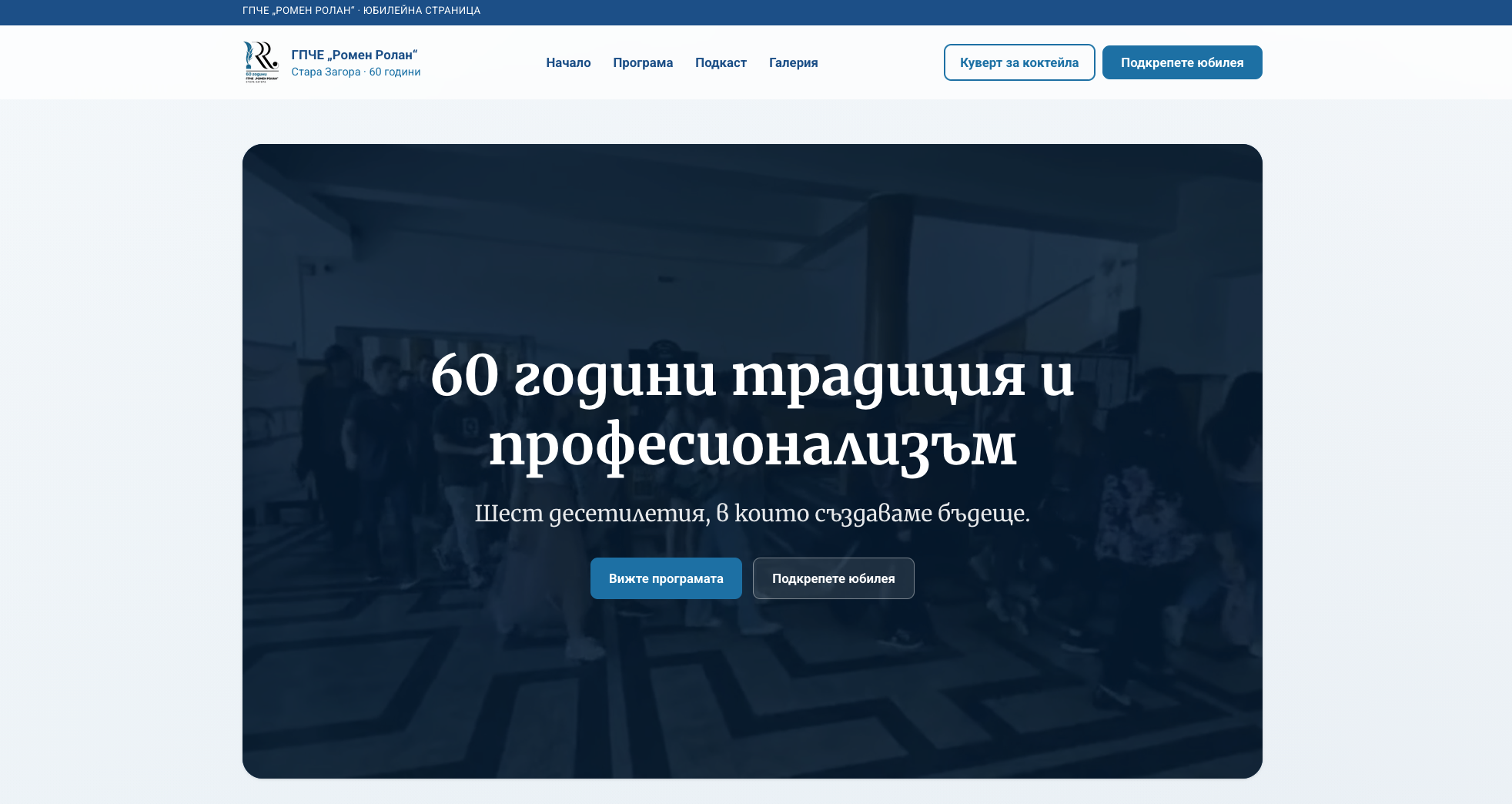Click the Romain Rolland school logo icon
Image resolution: width=1512 pixels, height=804 pixels.
tap(262, 62)
